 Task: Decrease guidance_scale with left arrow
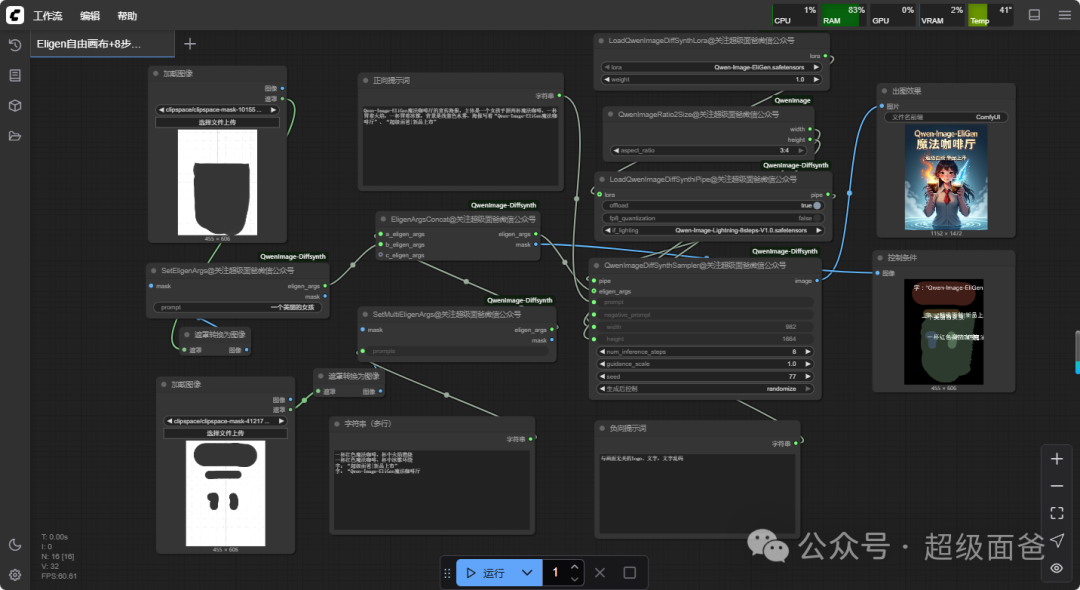[602, 364]
